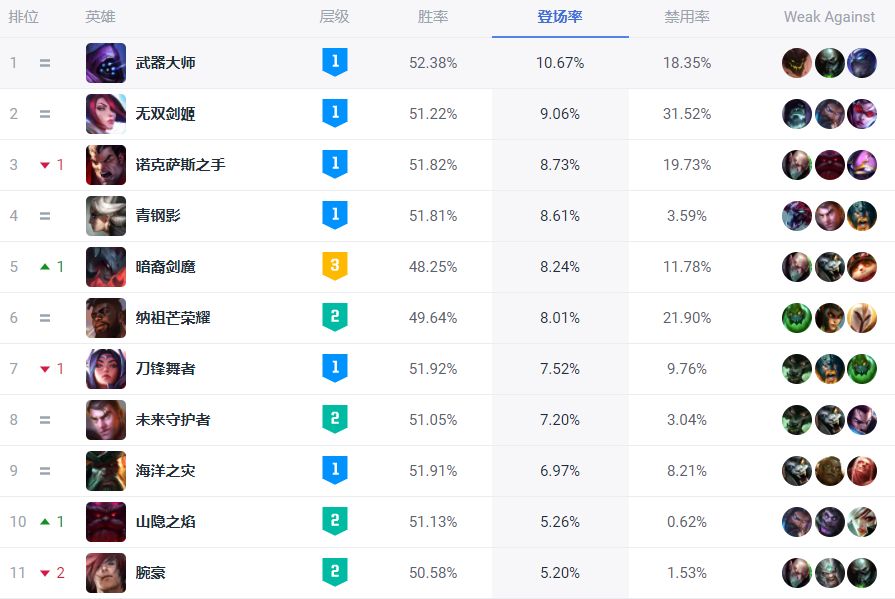Image resolution: width=895 pixels, height=599 pixels.
Task: Select the 禁用率 sort header
Action: pyautogui.click(x=688, y=17)
